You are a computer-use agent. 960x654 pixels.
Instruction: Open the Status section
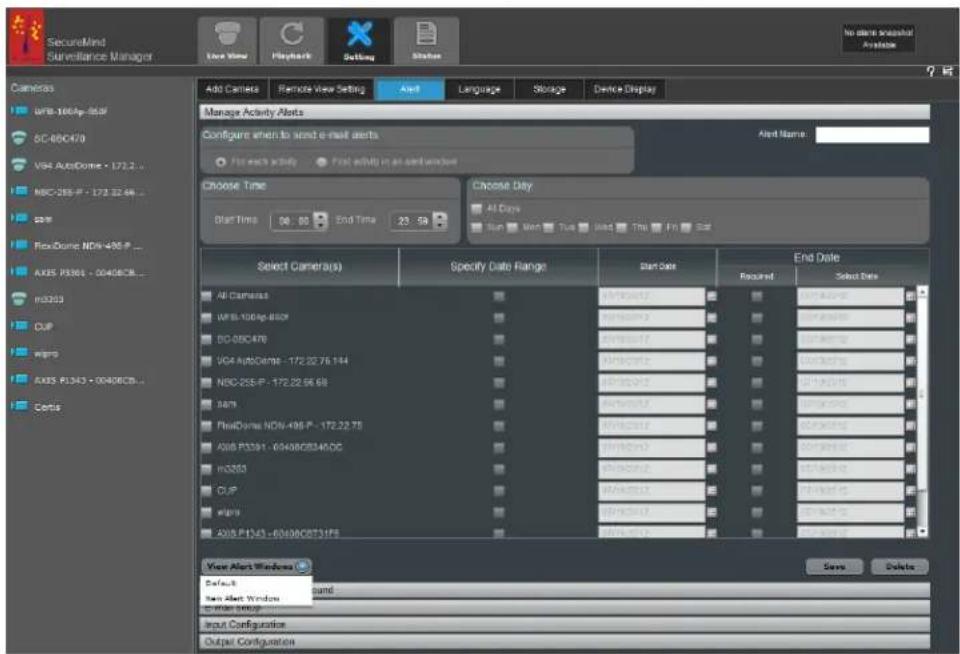tap(426, 40)
